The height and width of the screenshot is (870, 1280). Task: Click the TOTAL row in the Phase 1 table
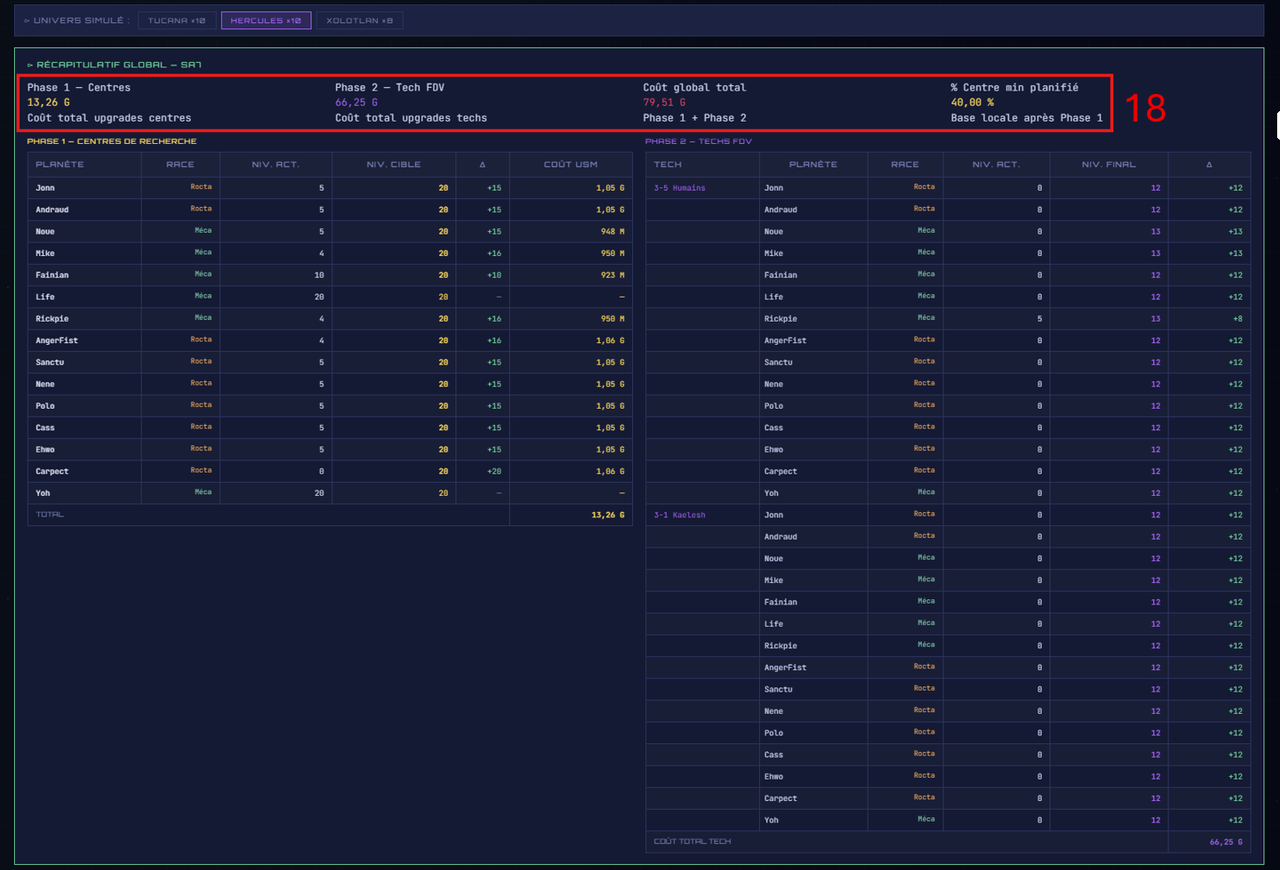[330, 515]
